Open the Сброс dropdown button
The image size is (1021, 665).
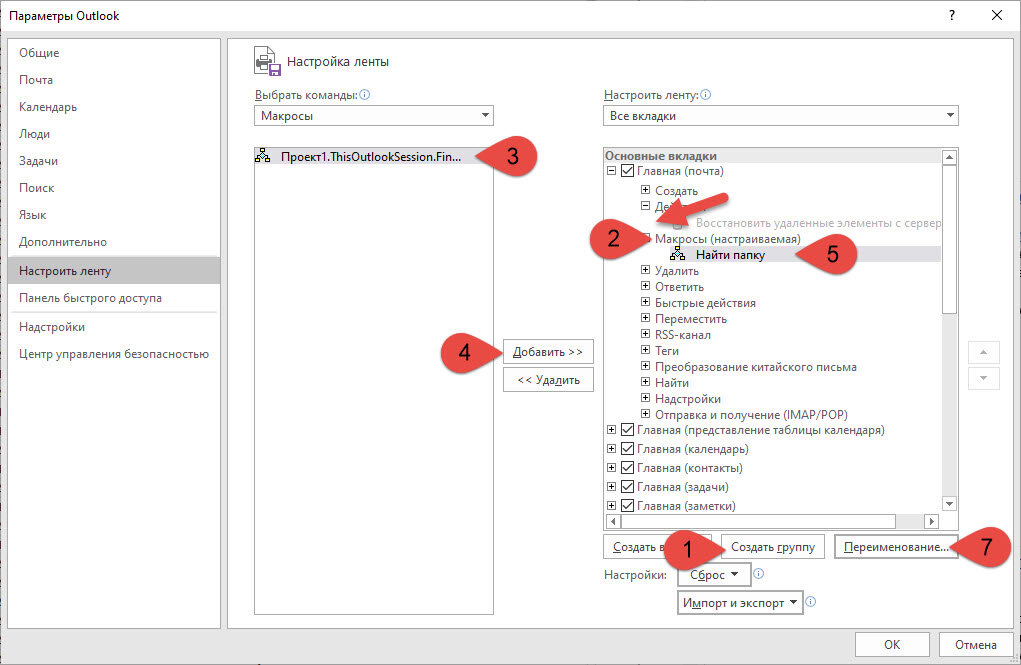coord(714,574)
